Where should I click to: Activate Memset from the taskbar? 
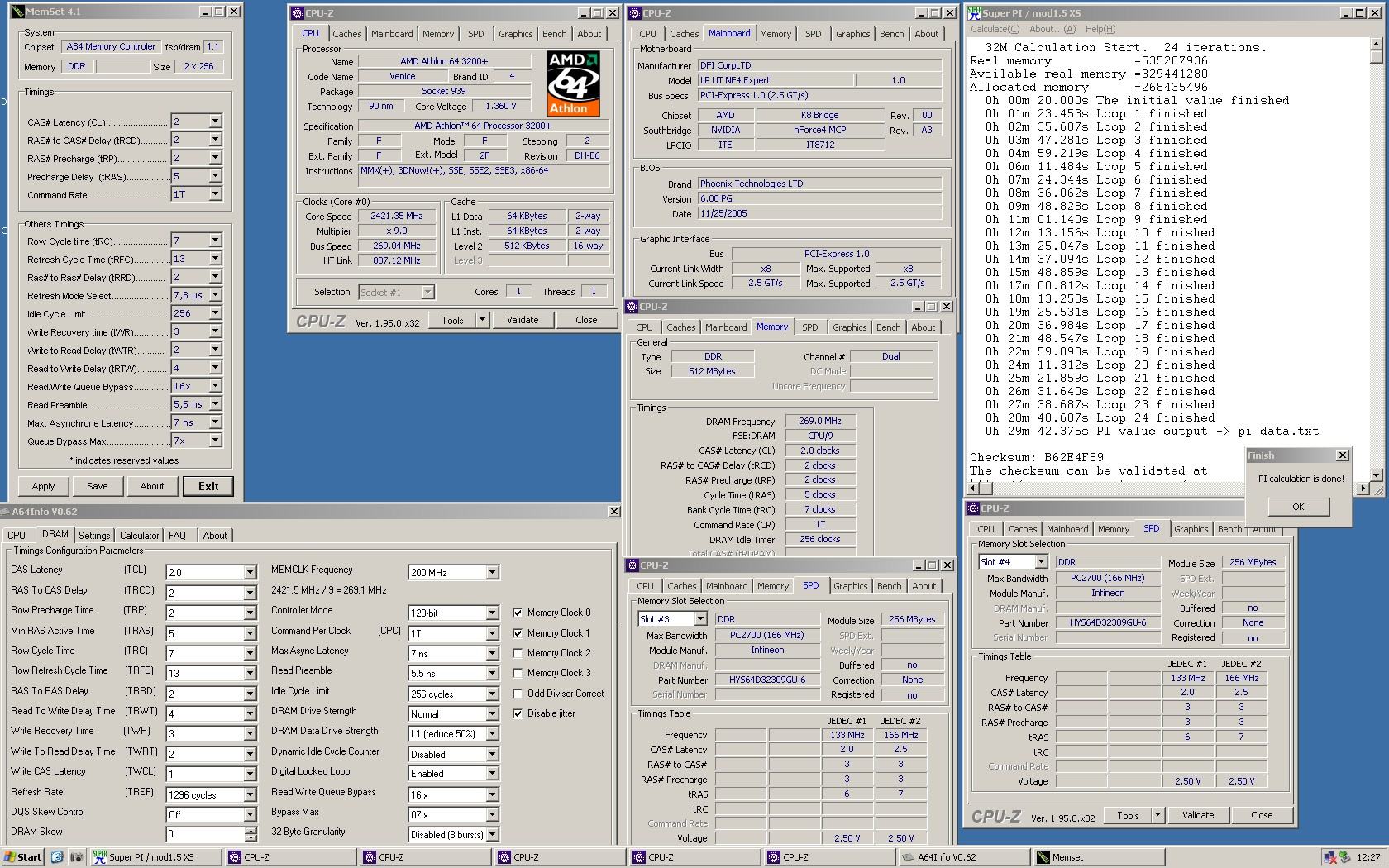(x=1100, y=857)
